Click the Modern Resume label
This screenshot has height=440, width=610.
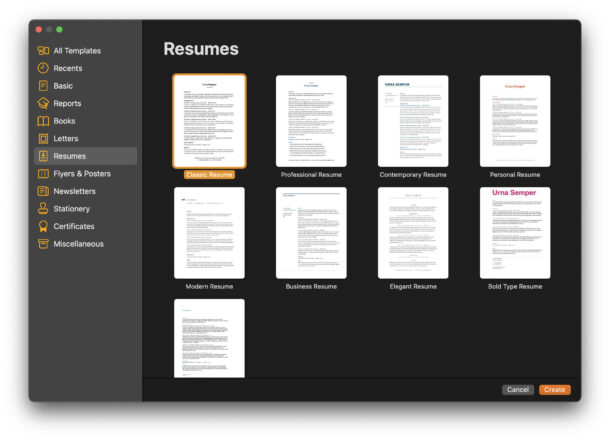click(x=209, y=286)
